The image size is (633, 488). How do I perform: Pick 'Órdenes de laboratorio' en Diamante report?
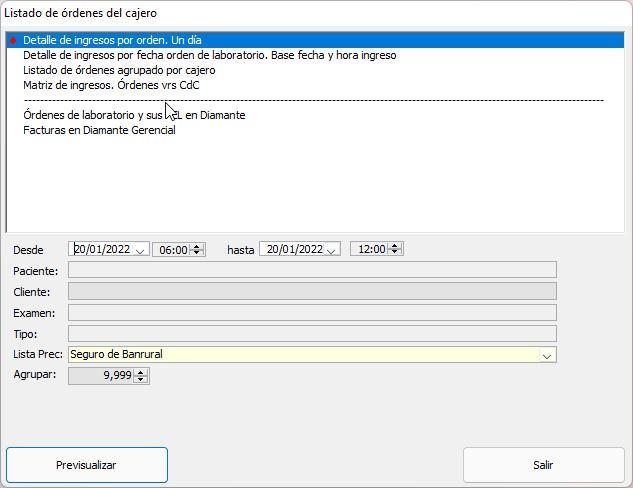coord(134,115)
